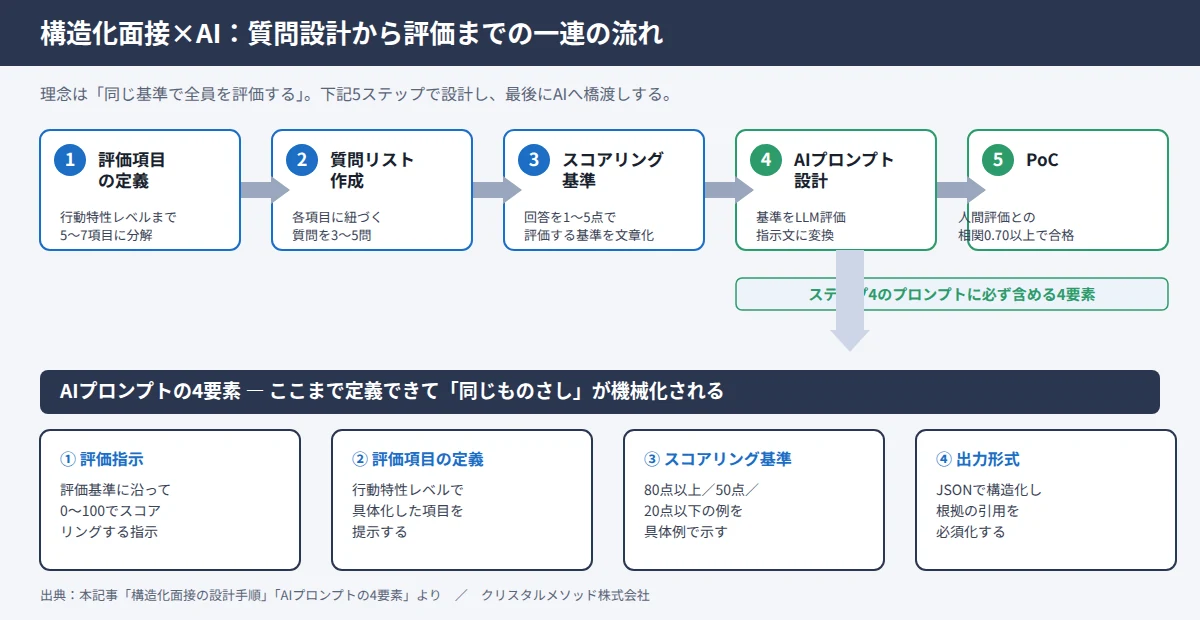Select card heading "③ スコアリング基準"

(718, 459)
